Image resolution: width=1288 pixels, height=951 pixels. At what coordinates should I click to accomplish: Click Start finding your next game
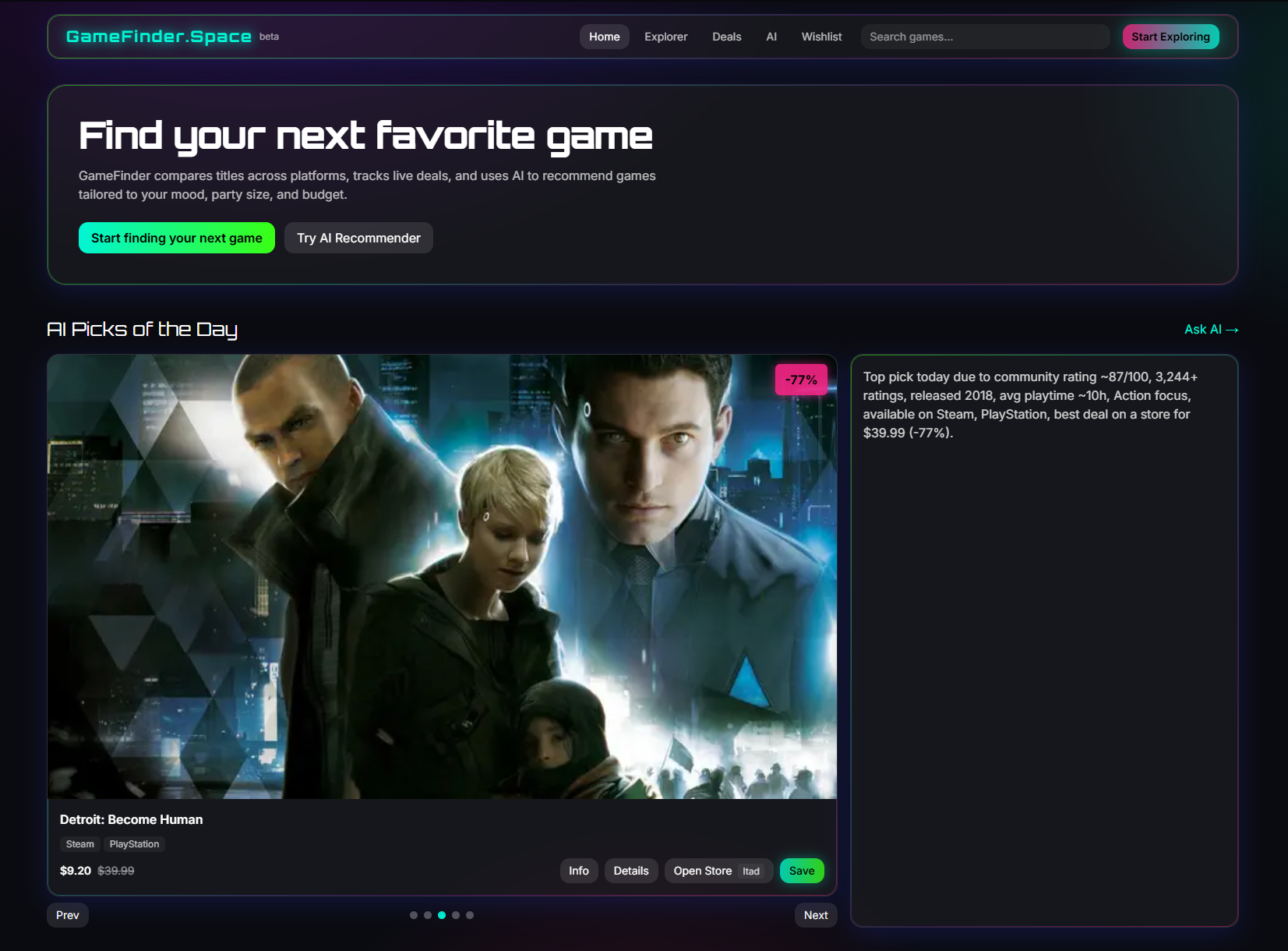(x=177, y=238)
